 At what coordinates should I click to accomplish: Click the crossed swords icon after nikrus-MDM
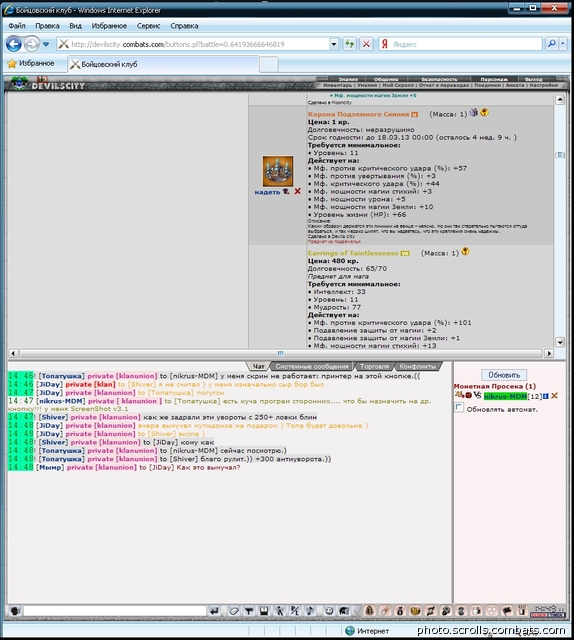click(x=554, y=396)
